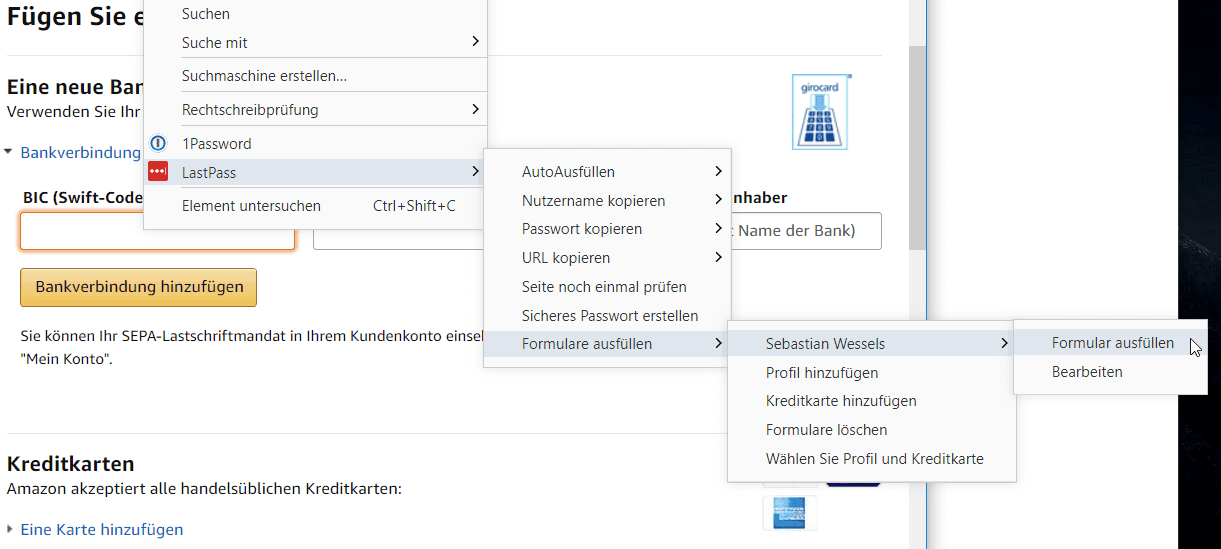
Task: Choose Suchmaschine erstellen… entry
Action: pyautogui.click(x=315, y=76)
